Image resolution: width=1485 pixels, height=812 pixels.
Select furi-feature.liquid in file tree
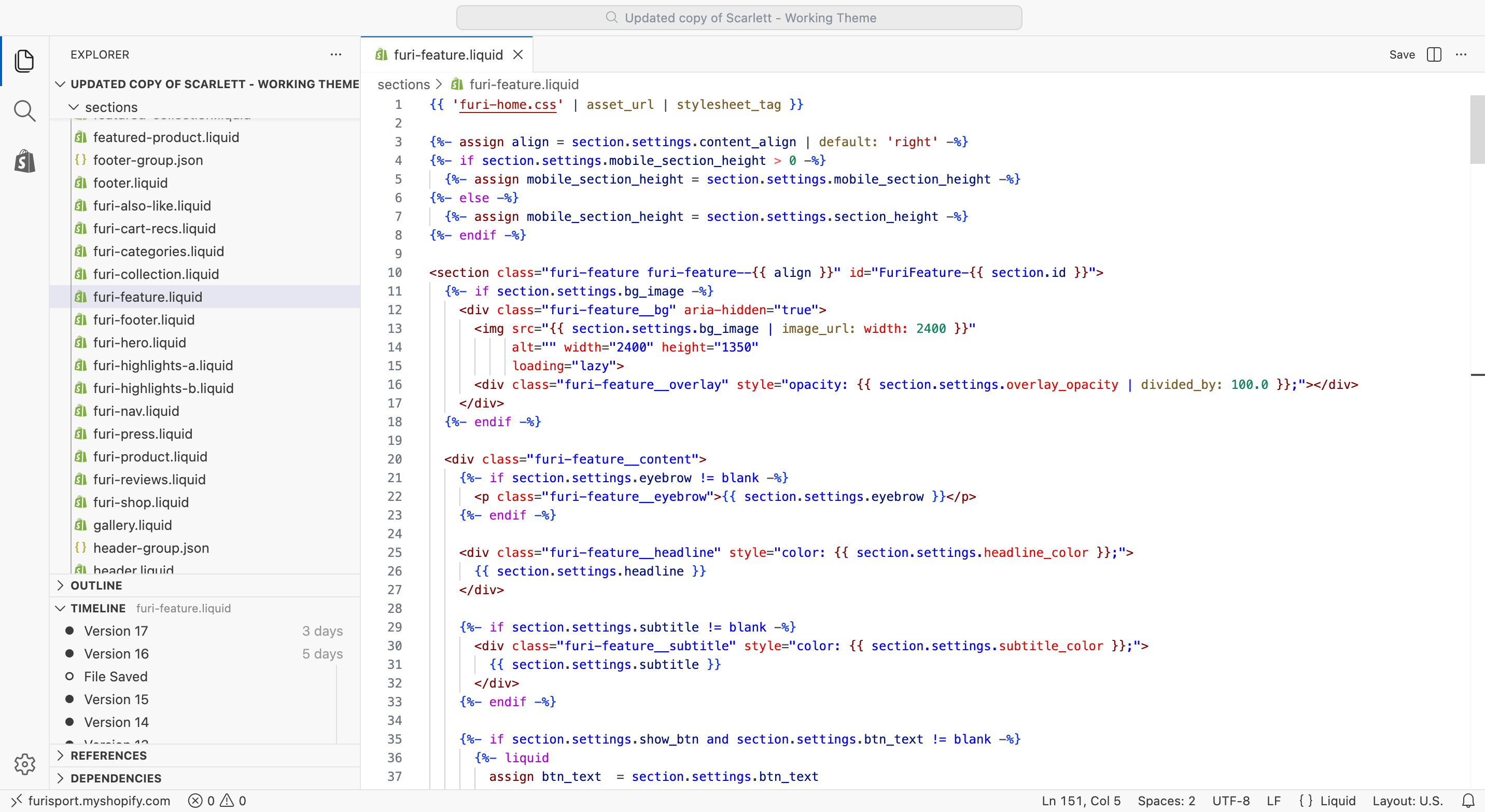point(205,297)
